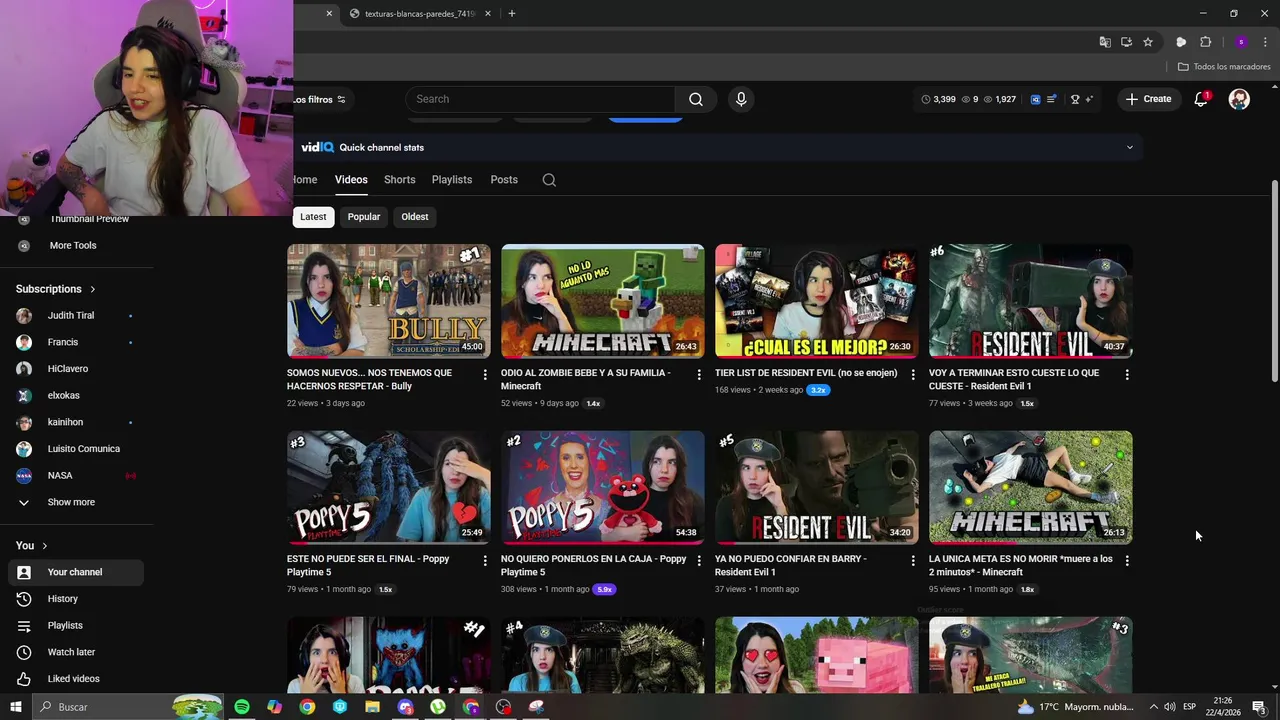Expand vidIQ Quick channel stats panel
This screenshot has width=1280, height=720.
[1130, 148]
